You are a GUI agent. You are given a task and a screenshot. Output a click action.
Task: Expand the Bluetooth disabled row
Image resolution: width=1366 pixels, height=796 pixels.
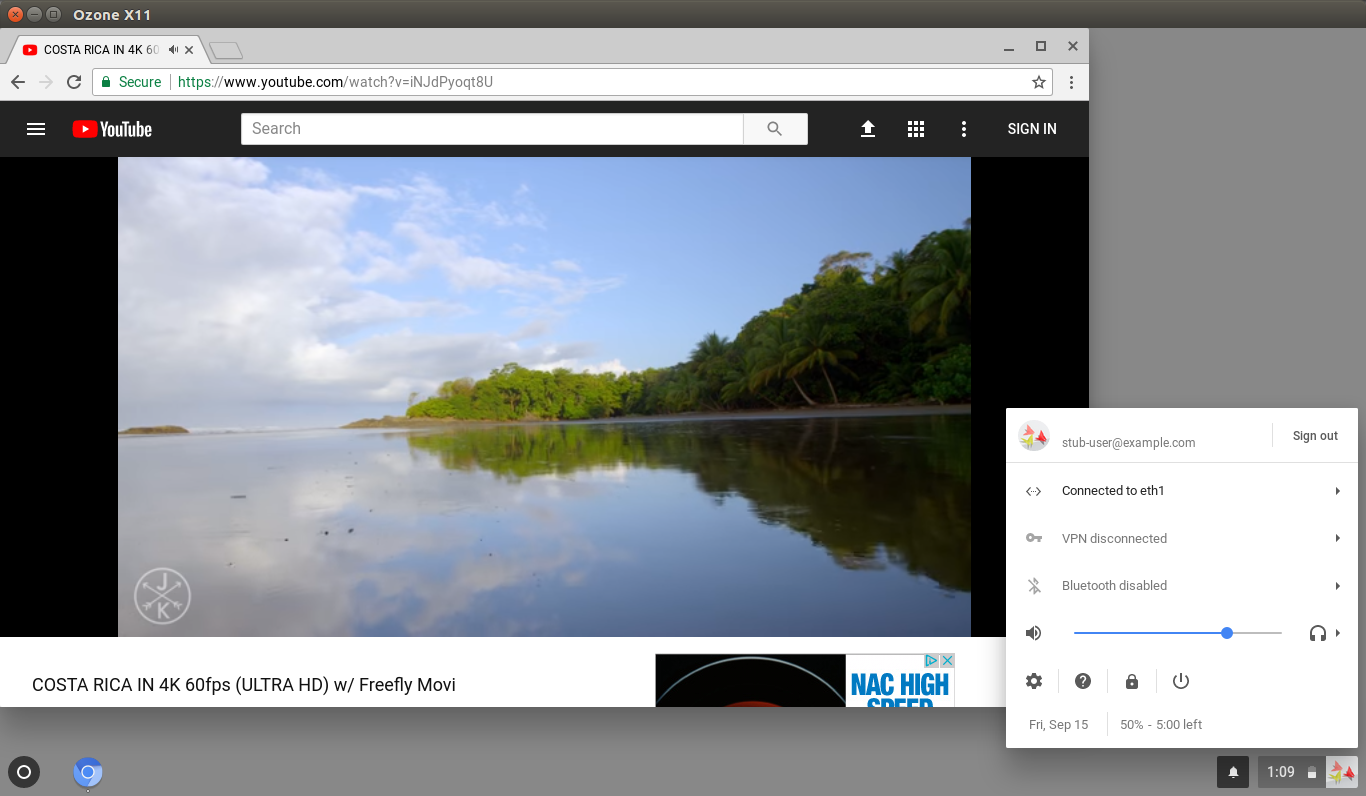[x=1182, y=586]
